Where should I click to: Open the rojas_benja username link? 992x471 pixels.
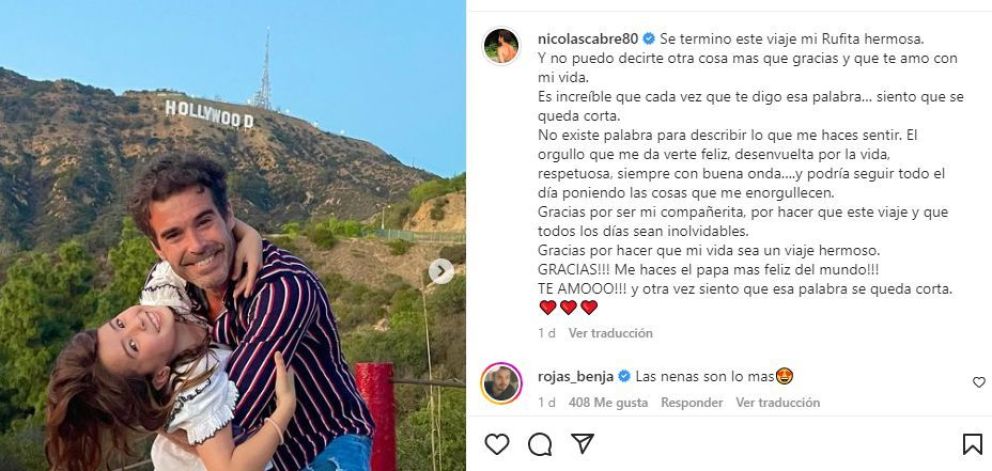coord(576,377)
